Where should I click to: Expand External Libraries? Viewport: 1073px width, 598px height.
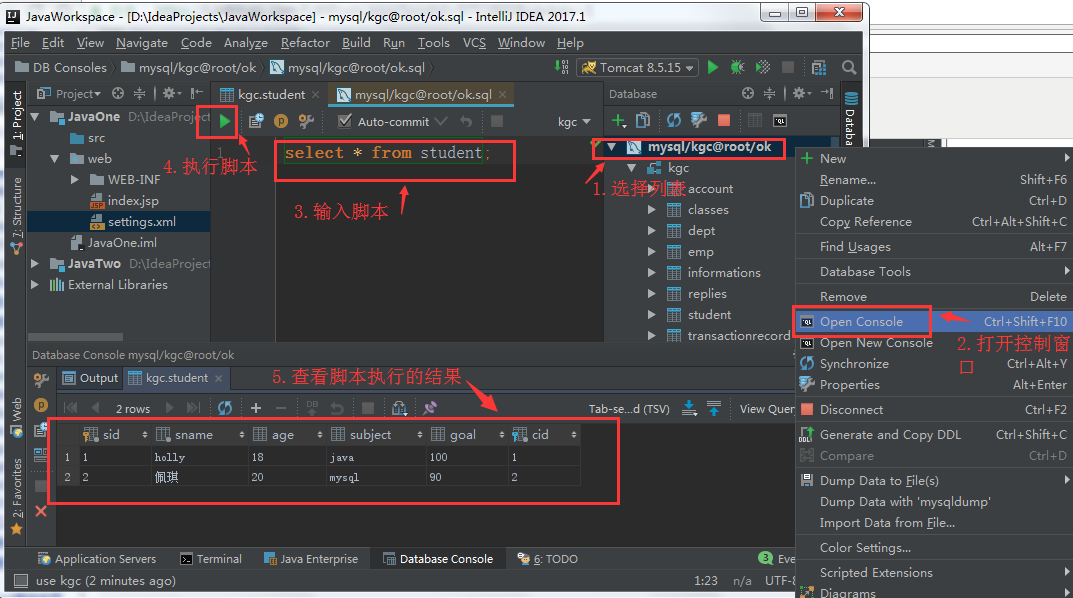(x=35, y=285)
